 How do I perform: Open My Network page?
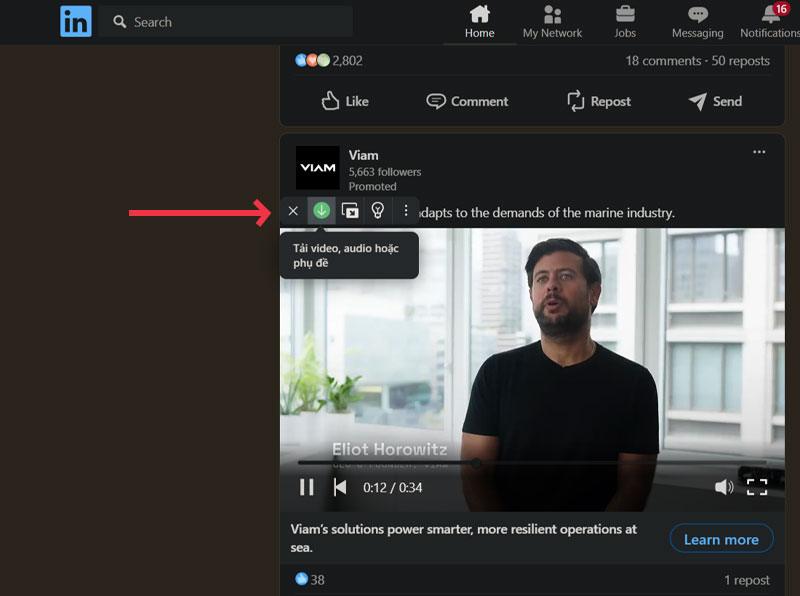(x=552, y=22)
